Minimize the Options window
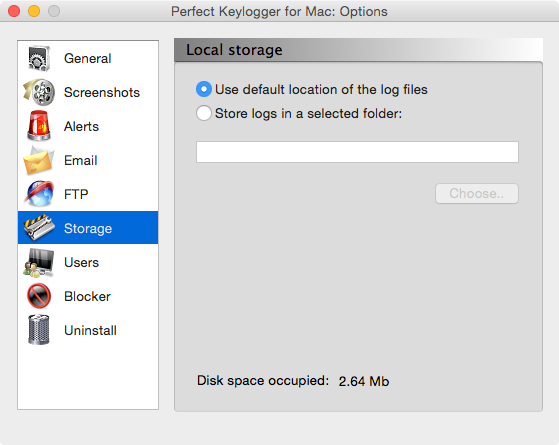Screen dimensions: 559x445 pos(34,11)
